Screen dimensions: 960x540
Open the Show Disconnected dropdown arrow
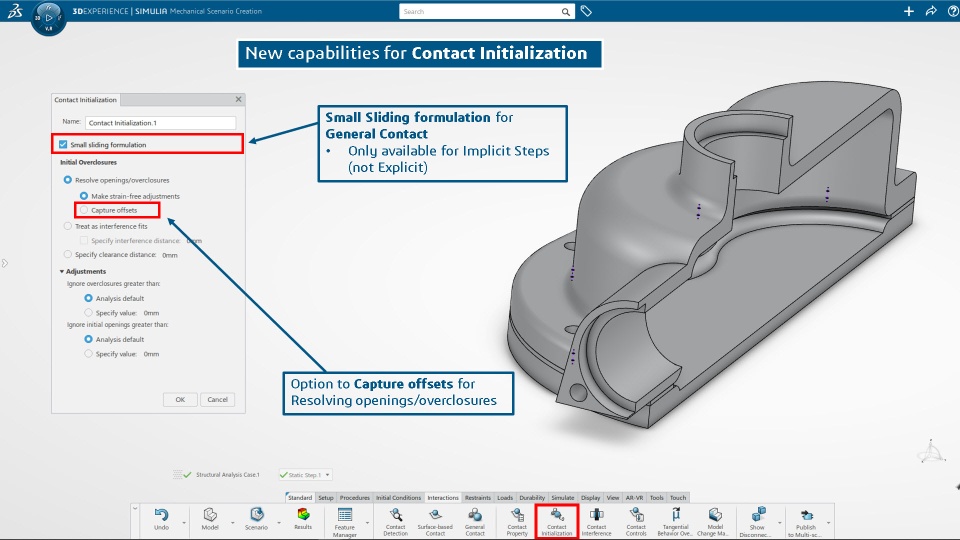pyautogui.click(x=779, y=523)
